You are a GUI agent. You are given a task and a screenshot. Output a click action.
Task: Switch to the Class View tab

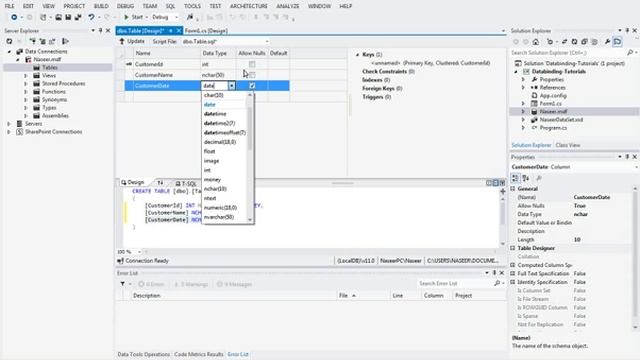click(x=568, y=145)
